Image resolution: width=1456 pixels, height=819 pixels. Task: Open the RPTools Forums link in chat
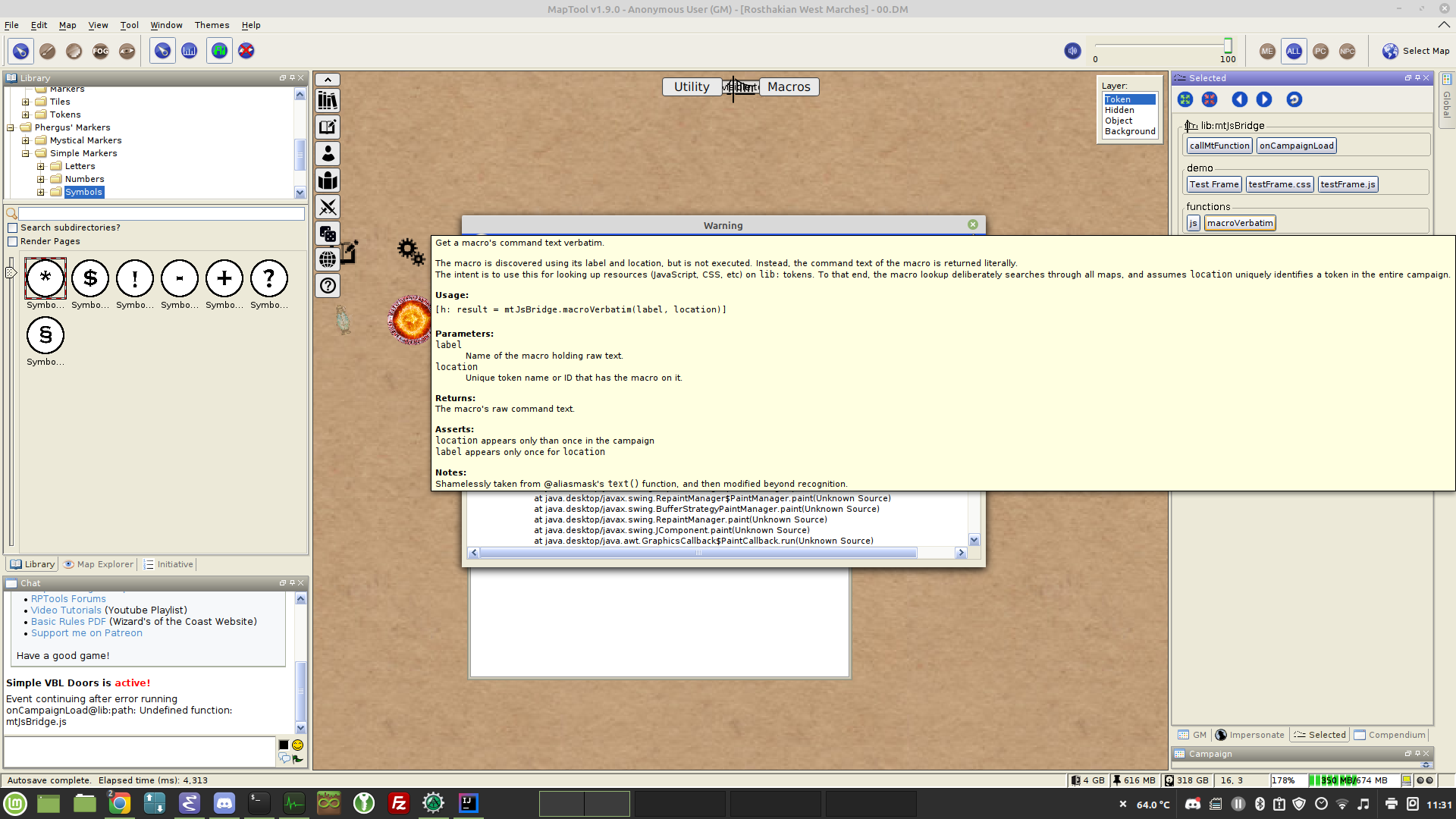coord(68,598)
